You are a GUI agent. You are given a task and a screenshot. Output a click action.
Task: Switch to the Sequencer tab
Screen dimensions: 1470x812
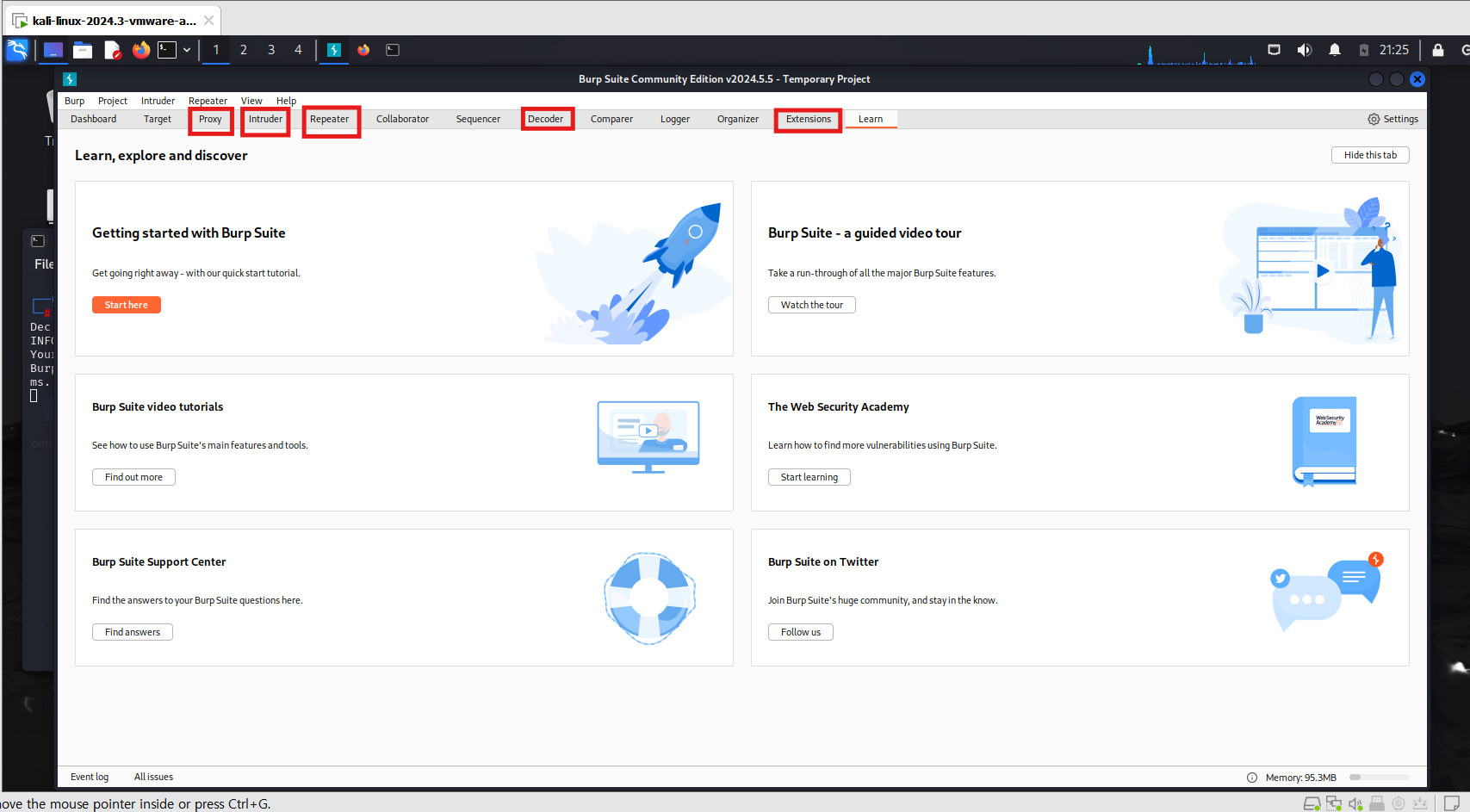click(478, 119)
